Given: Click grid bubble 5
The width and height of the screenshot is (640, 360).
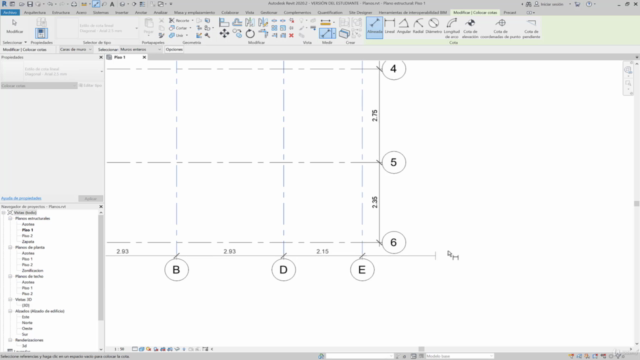Looking at the screenshot, I should point(393,162).
